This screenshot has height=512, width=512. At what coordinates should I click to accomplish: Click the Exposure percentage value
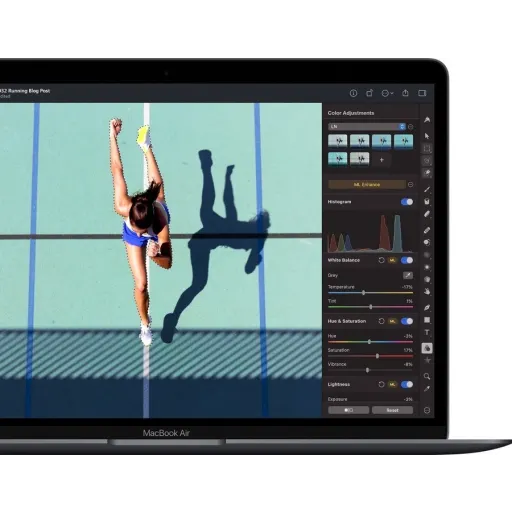click(x=408, y=399)
